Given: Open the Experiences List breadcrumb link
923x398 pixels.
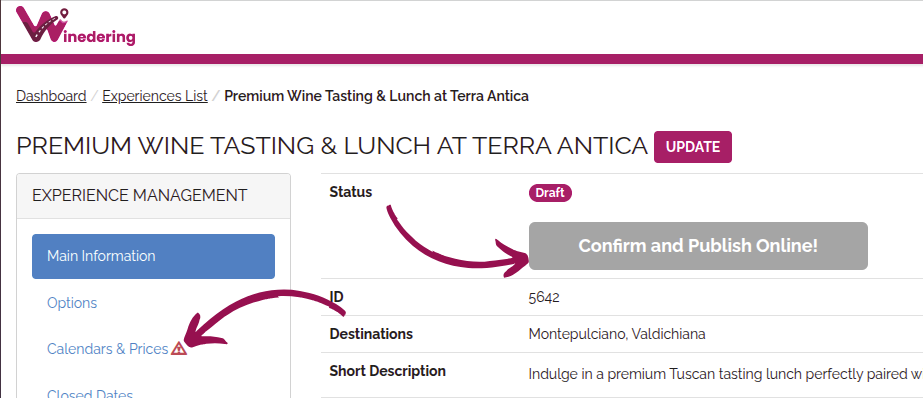Looking at the screenshot, I should [x=155, y=96].
